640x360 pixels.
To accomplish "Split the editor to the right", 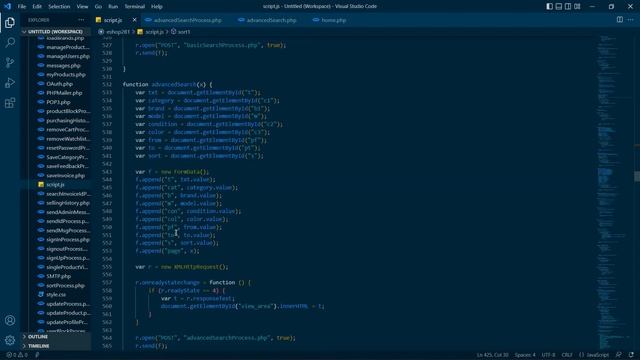I will [620, 20].
